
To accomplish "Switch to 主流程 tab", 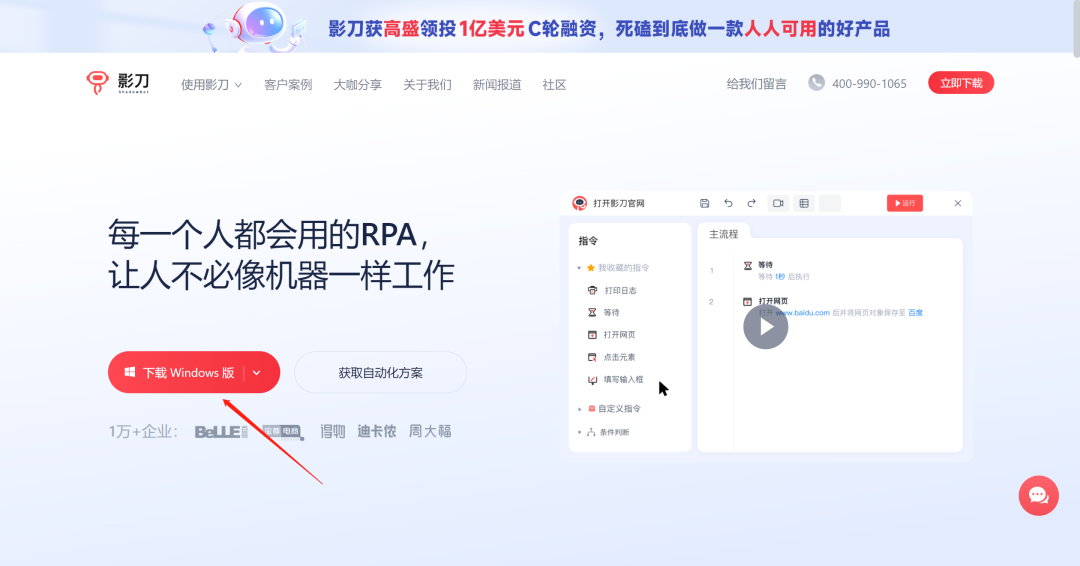I will (x=723, y=234).
